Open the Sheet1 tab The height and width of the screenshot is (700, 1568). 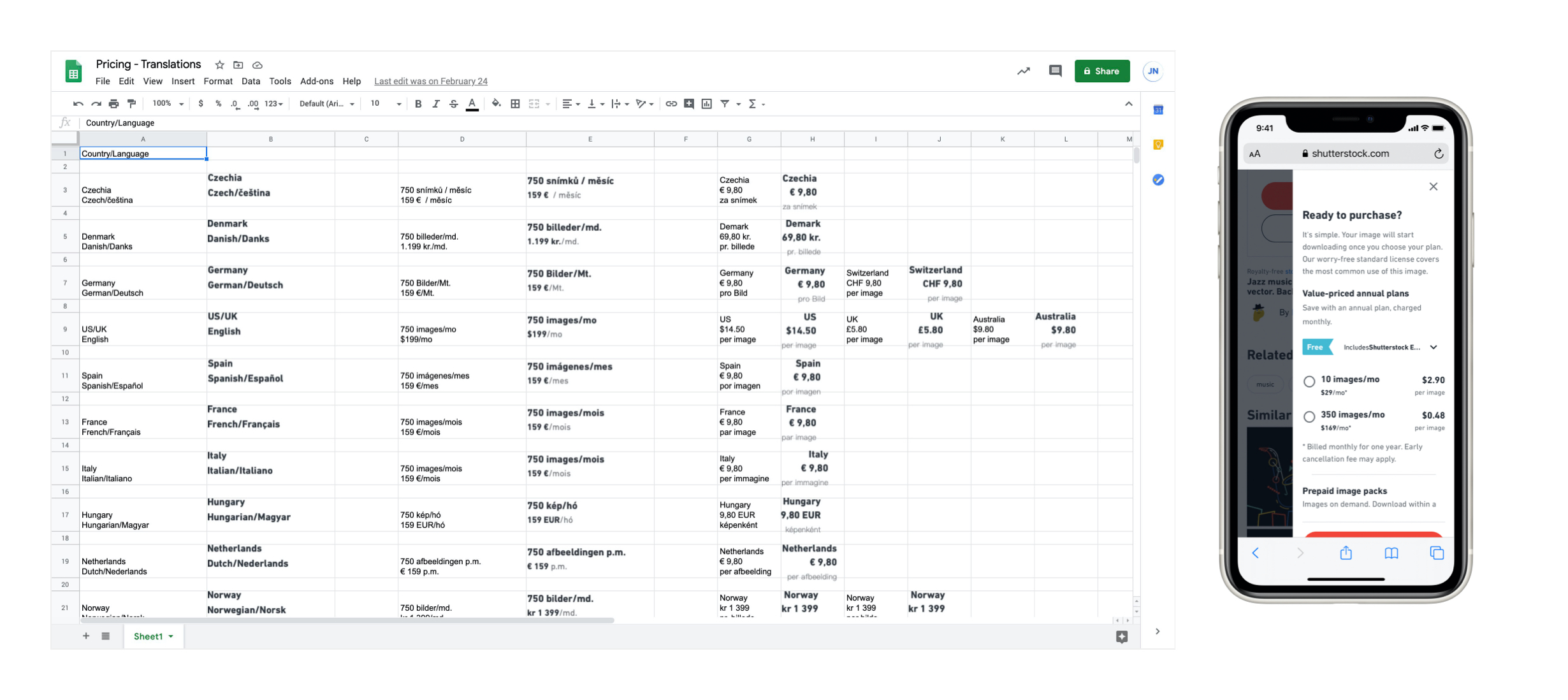149,636
